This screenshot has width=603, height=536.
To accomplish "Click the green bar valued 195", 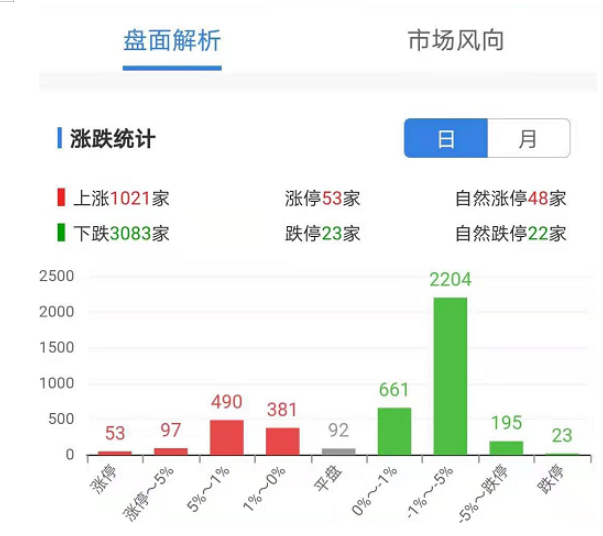I will coord(506,448).
